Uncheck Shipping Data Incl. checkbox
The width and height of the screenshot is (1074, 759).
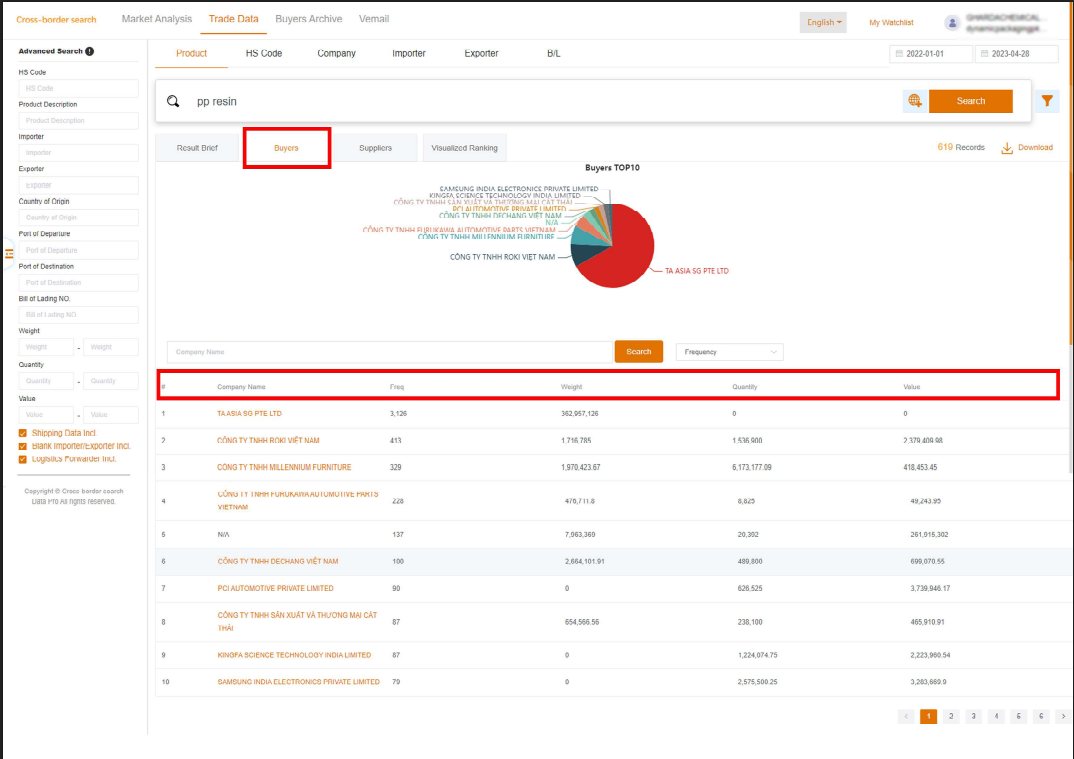click(23, 433)
